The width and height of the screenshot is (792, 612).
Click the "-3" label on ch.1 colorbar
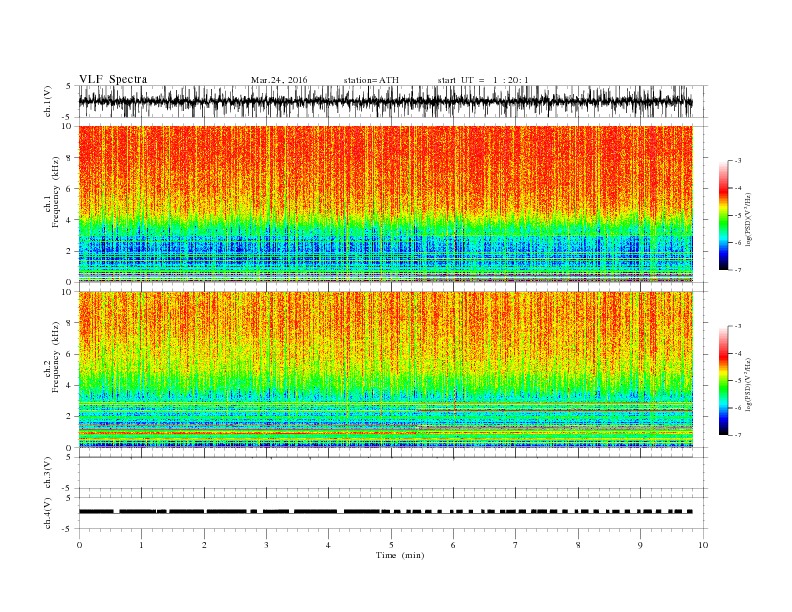[x=738, y=161]
